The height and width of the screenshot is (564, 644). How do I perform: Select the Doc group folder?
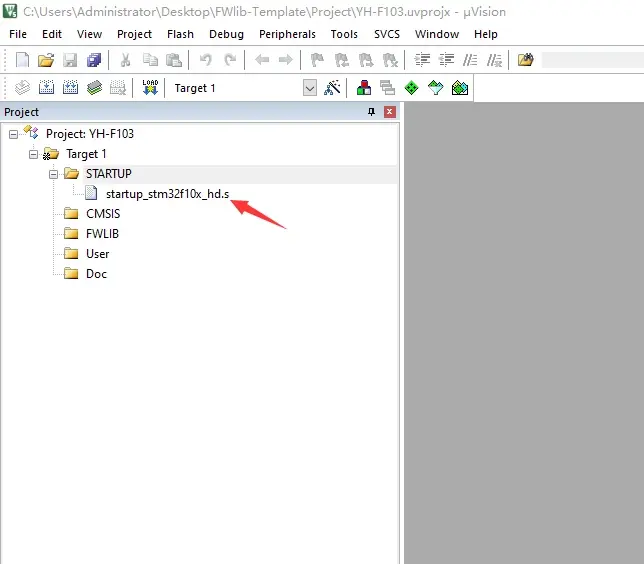coord(97,274)
